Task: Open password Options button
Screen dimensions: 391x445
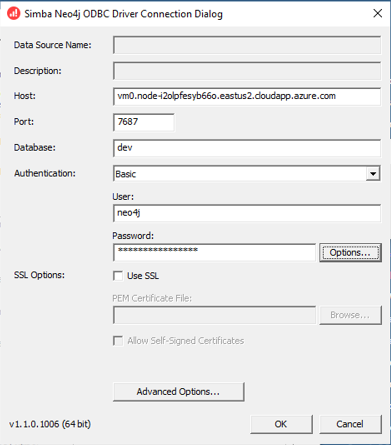Action: point(350,253)
